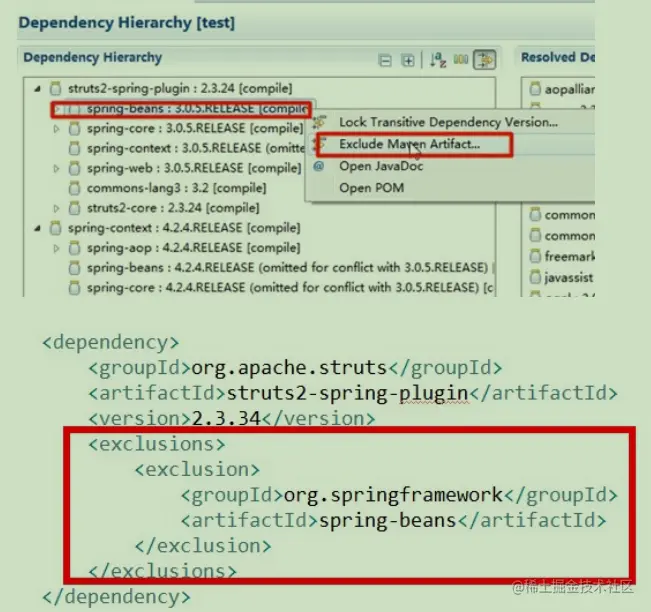Click jar icon beside spring-context 4.2.4.RELEASE
The width and height of the screenshot is (651, 612).
pos(56,228)
